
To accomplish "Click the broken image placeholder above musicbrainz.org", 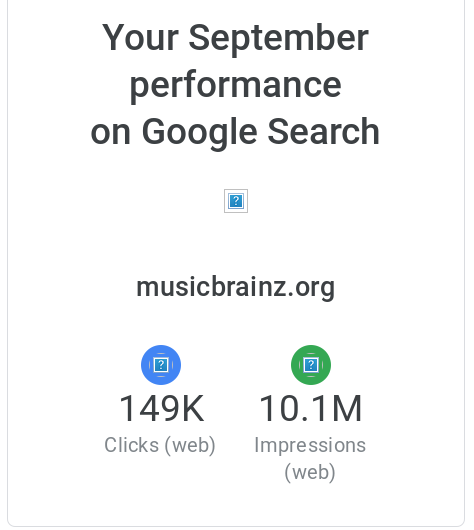I will click(236, 201).
